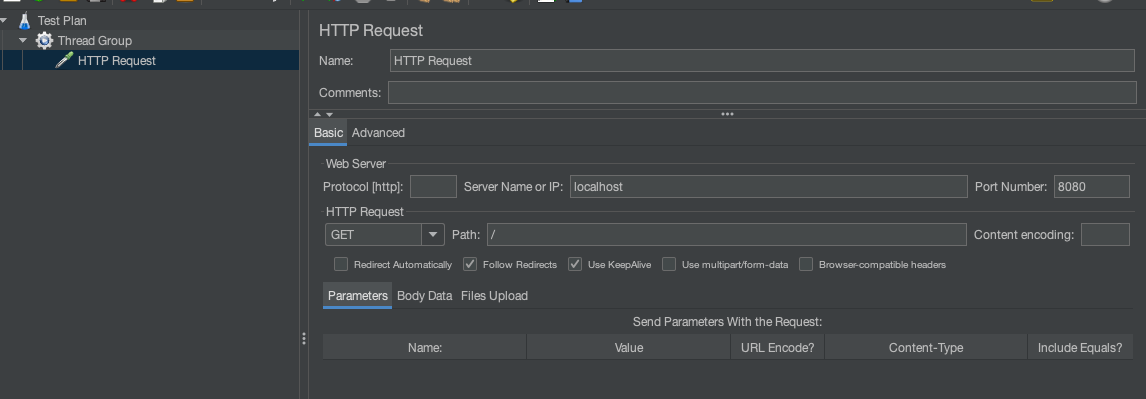Screen dimensions: 1146x399
Task: Click the URL Encode? column header
Action: pos(778,348)
